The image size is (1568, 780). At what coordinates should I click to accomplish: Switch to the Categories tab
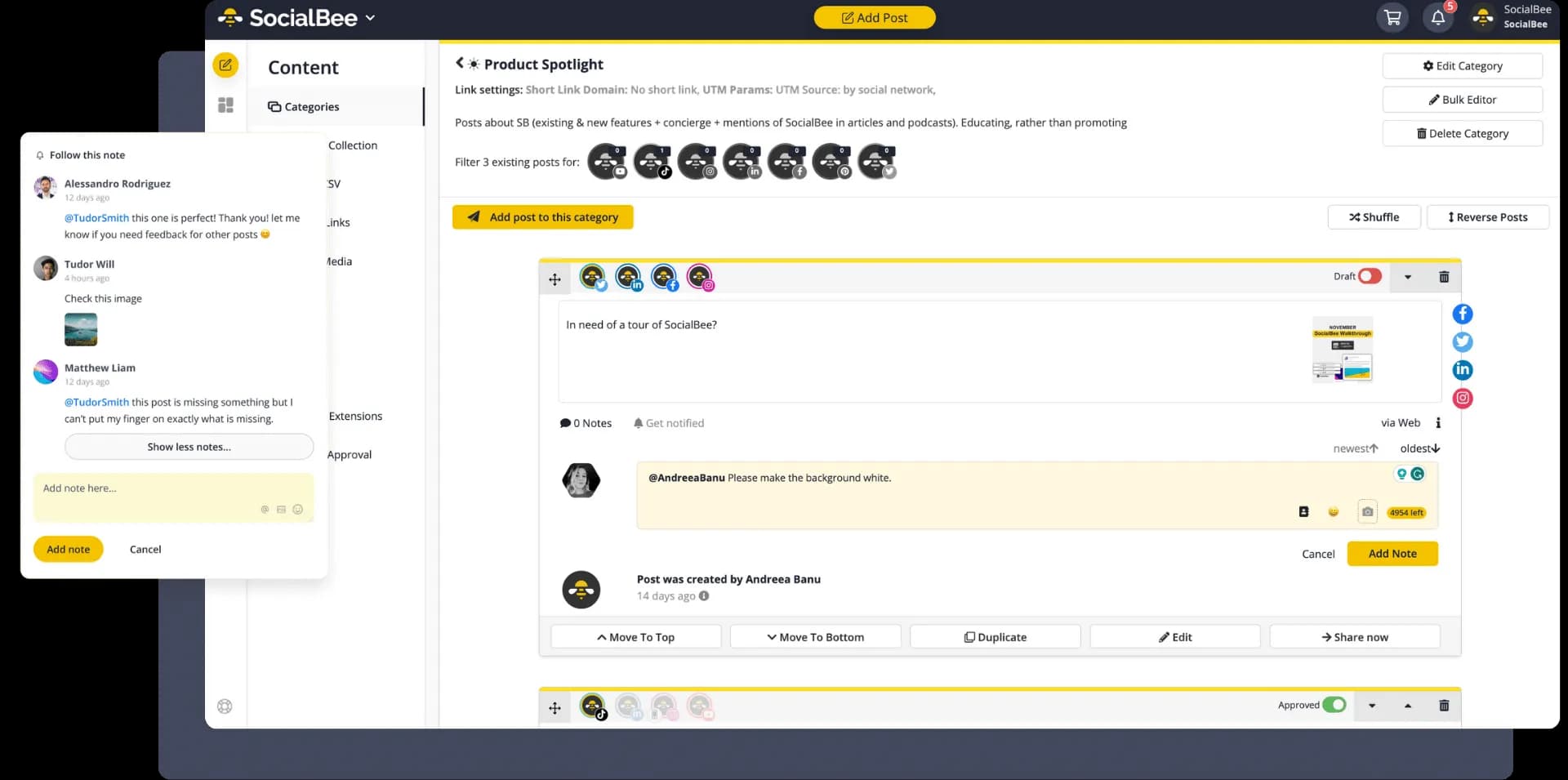(x=311, y=106)
